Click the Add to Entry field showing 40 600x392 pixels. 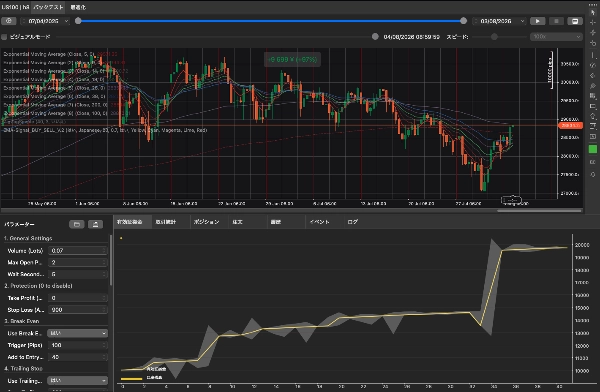click(78, 357)
